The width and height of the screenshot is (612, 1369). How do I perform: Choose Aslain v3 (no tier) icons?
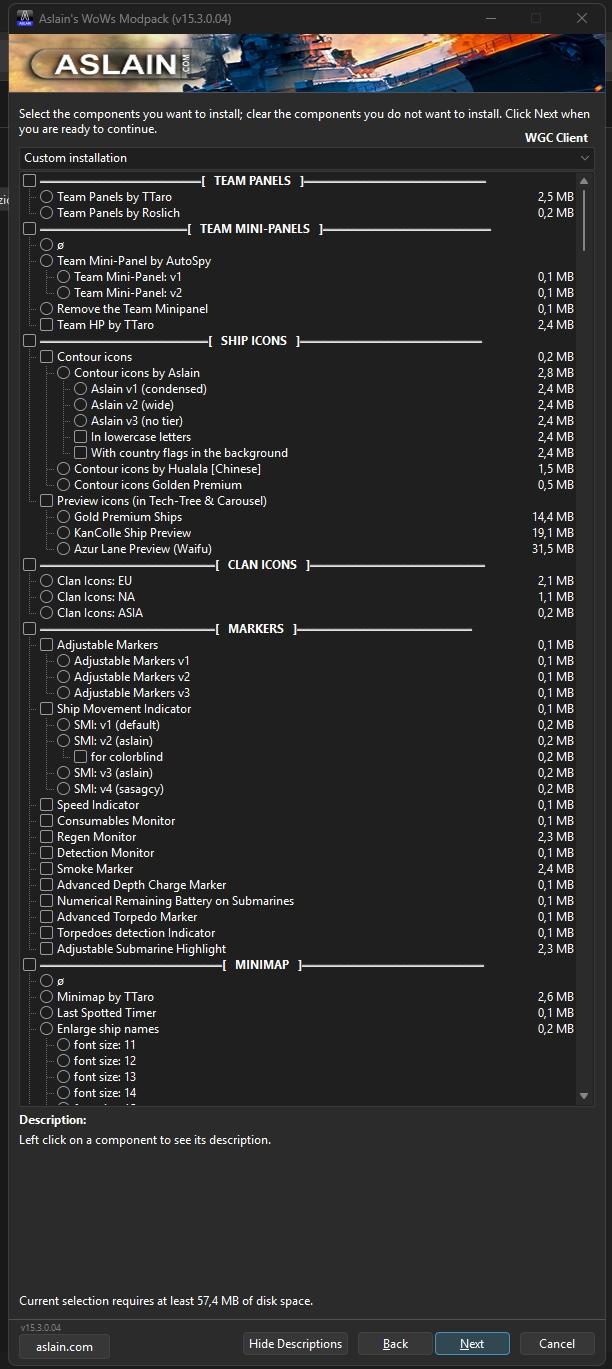pyautogui.click(x=80, y=421)
